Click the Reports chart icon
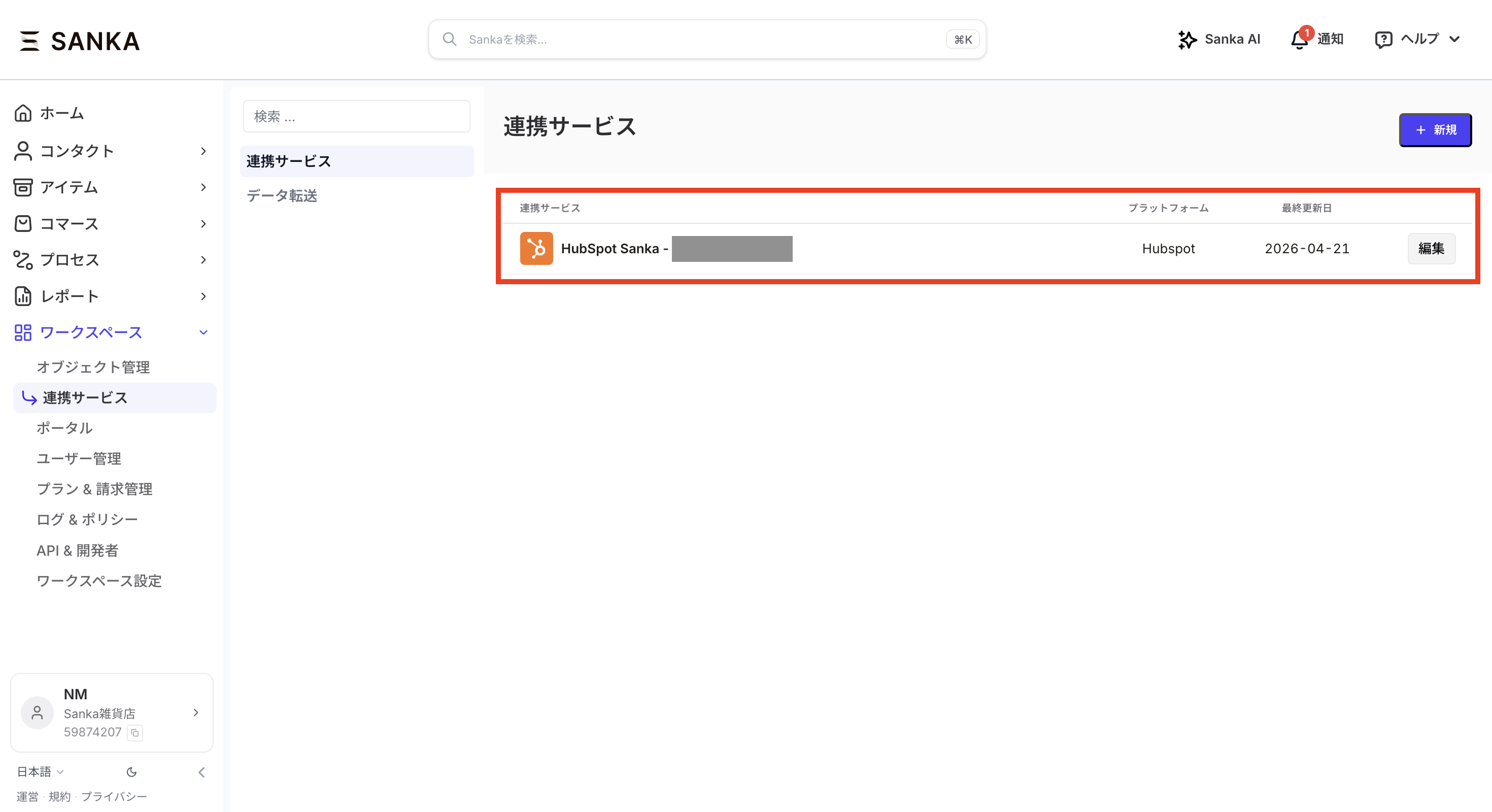Image resolution: width=1492 pixels, height=812 pixels. [x=23, y=296]
